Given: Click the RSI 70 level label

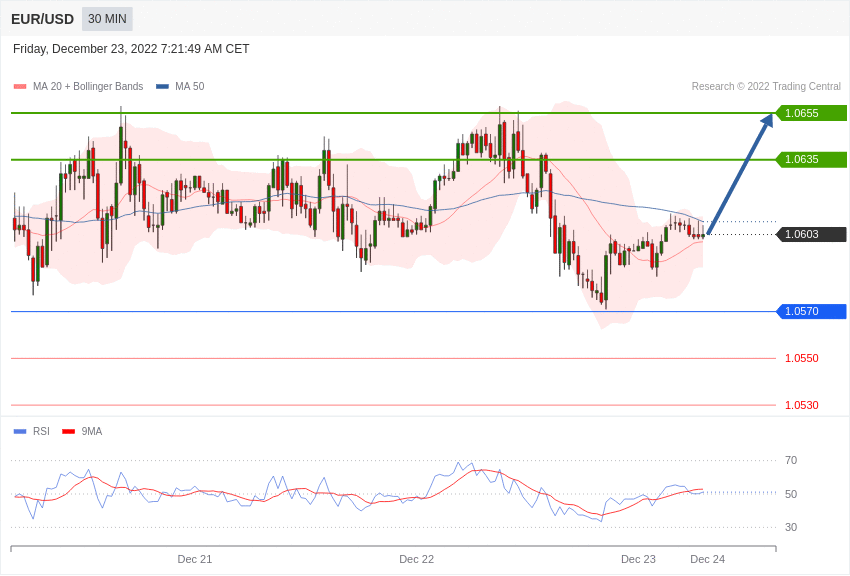Looking at the screenshot, I should (791, 461).
